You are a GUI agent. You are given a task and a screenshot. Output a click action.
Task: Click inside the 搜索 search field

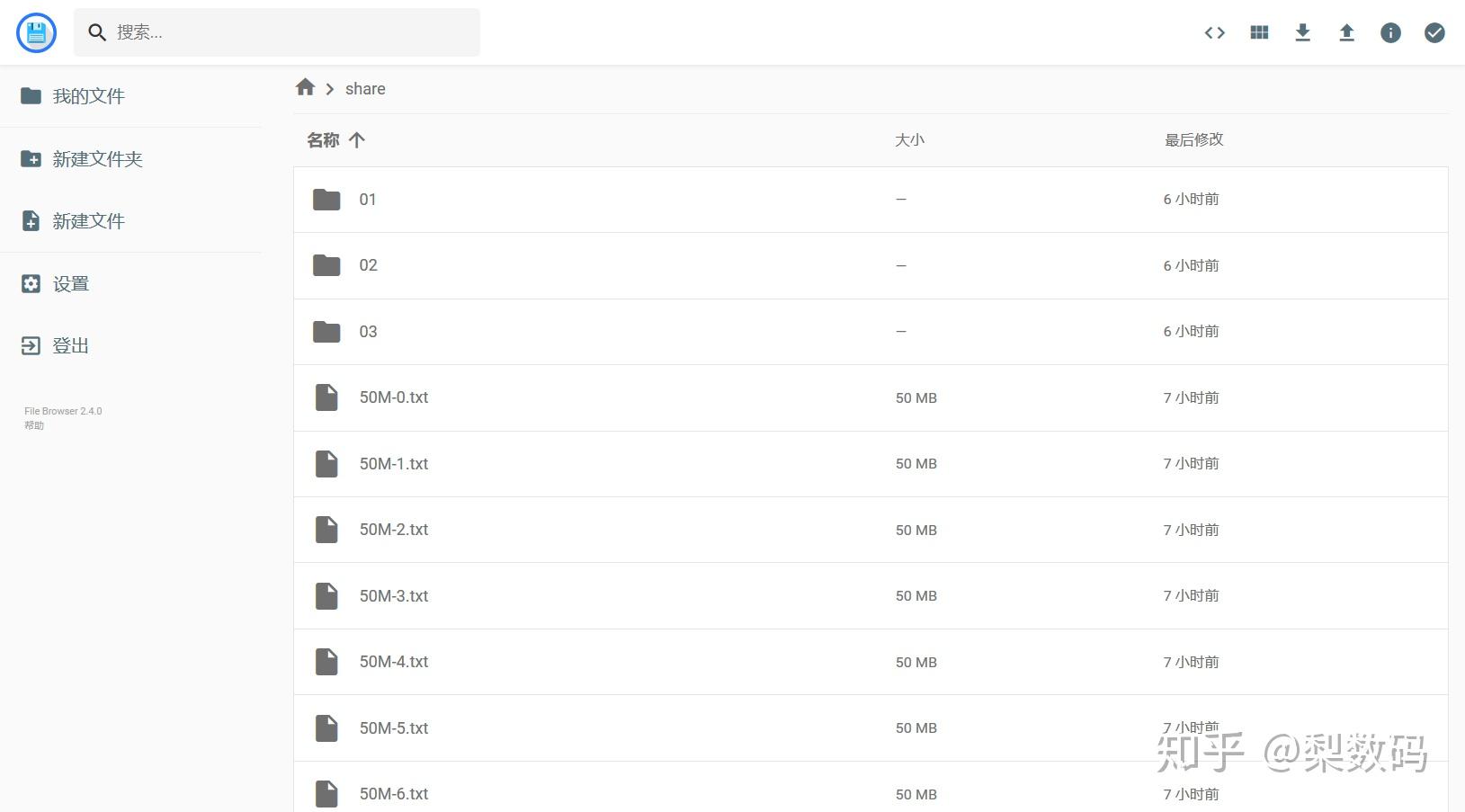point(288,32)
